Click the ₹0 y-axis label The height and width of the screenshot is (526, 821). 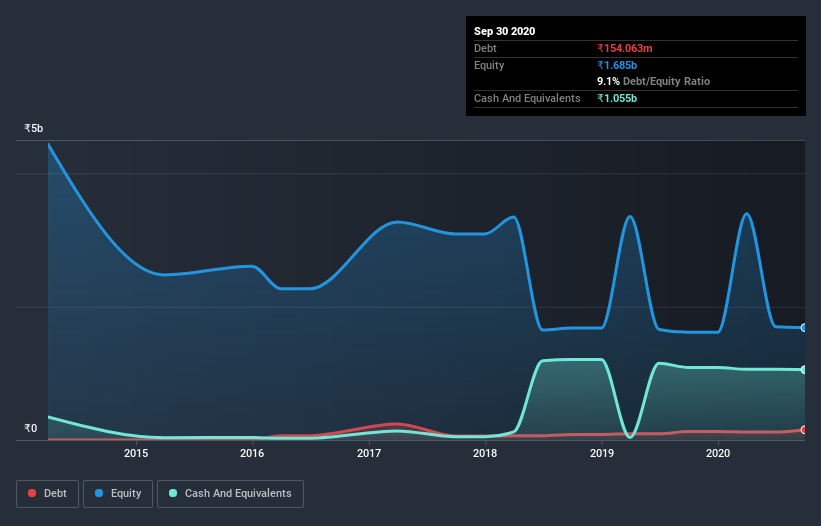[30, 428]
